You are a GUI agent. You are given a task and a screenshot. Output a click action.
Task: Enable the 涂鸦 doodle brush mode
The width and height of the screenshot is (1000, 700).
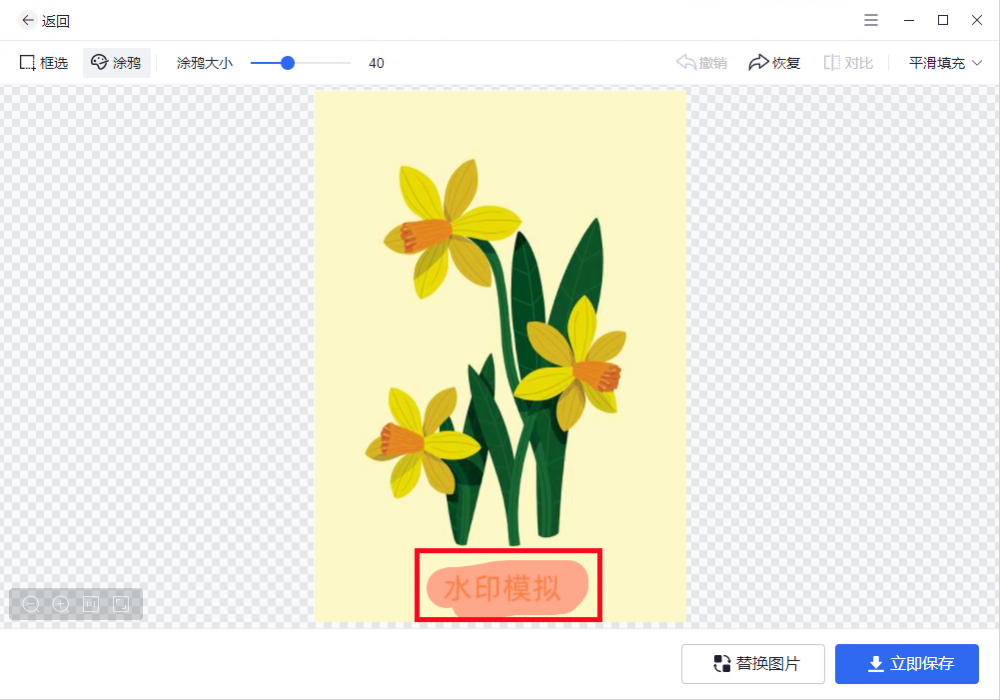tap(116, 62)
